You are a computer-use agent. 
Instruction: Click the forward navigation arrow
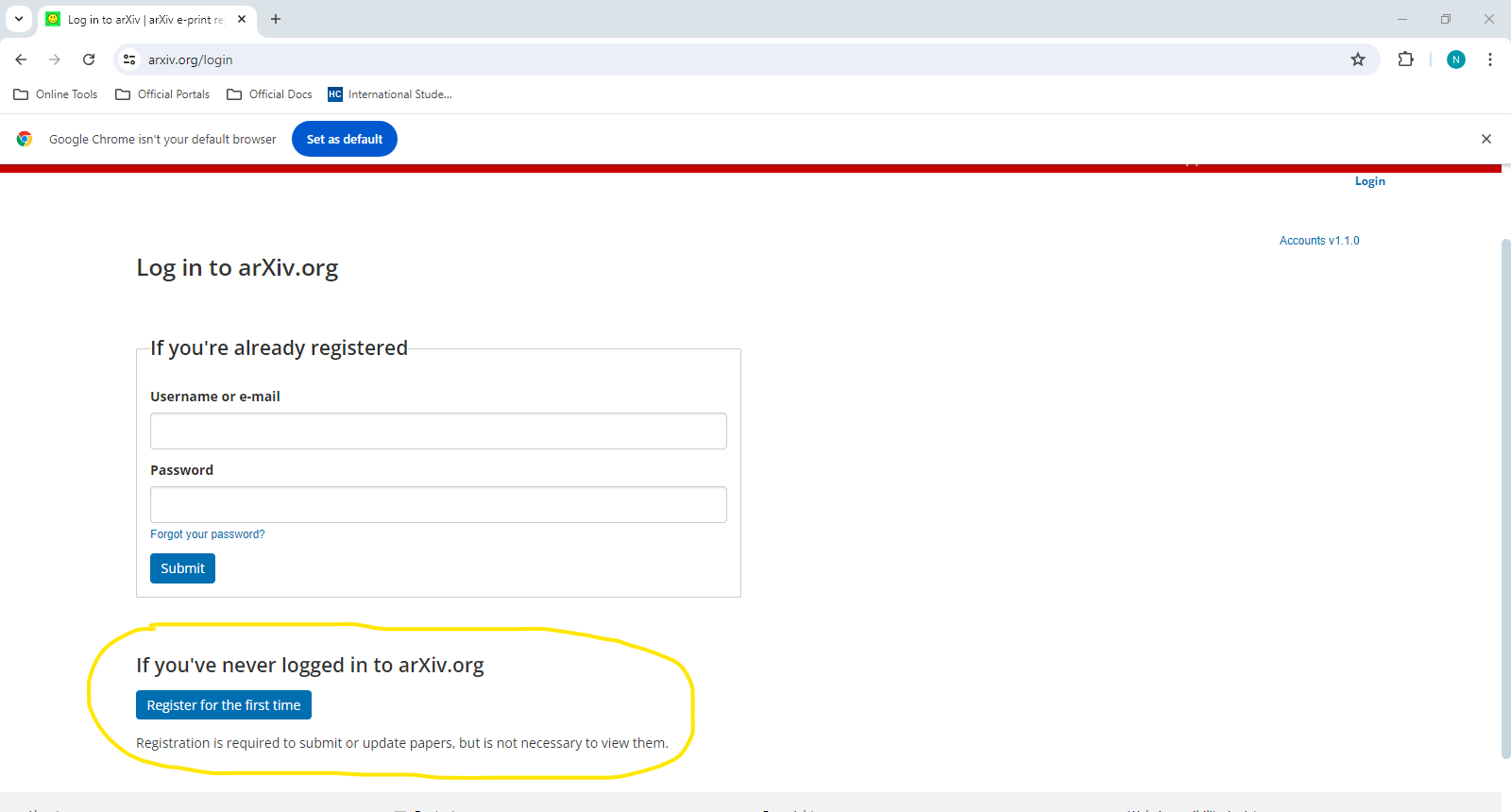click(x=55, y=59)
